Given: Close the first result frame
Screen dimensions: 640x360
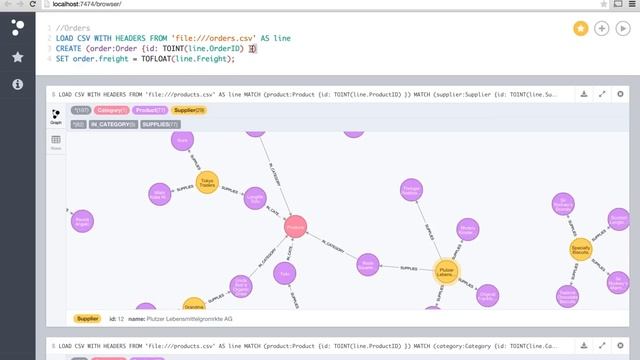Looking at the screenshot, I should [x=620, y=94].
